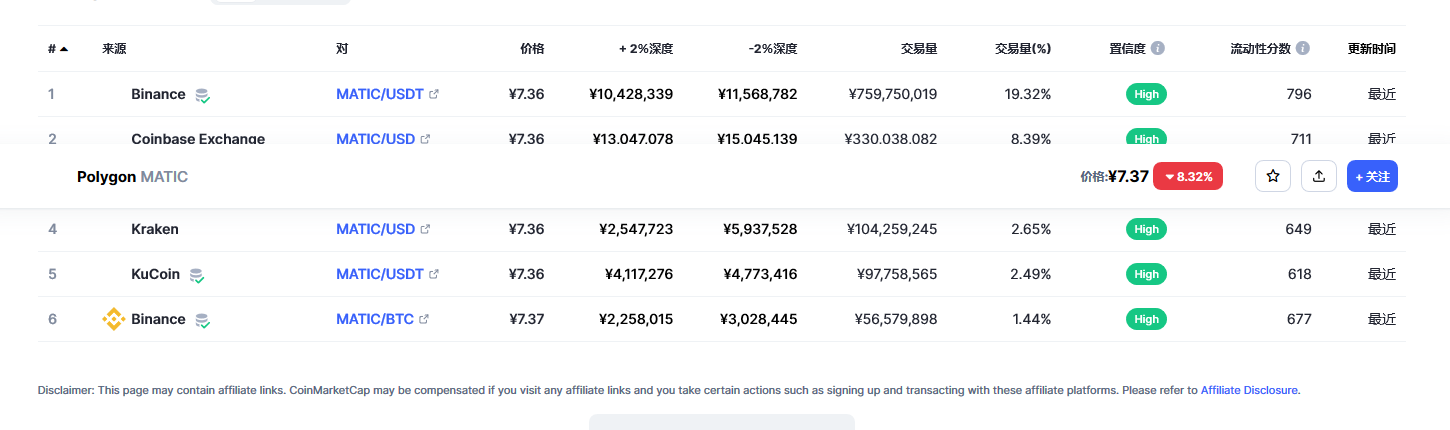
Task: Click info icon beside 流动性分数 column header
Action: pyautogui.click(x=1303, y=48)
